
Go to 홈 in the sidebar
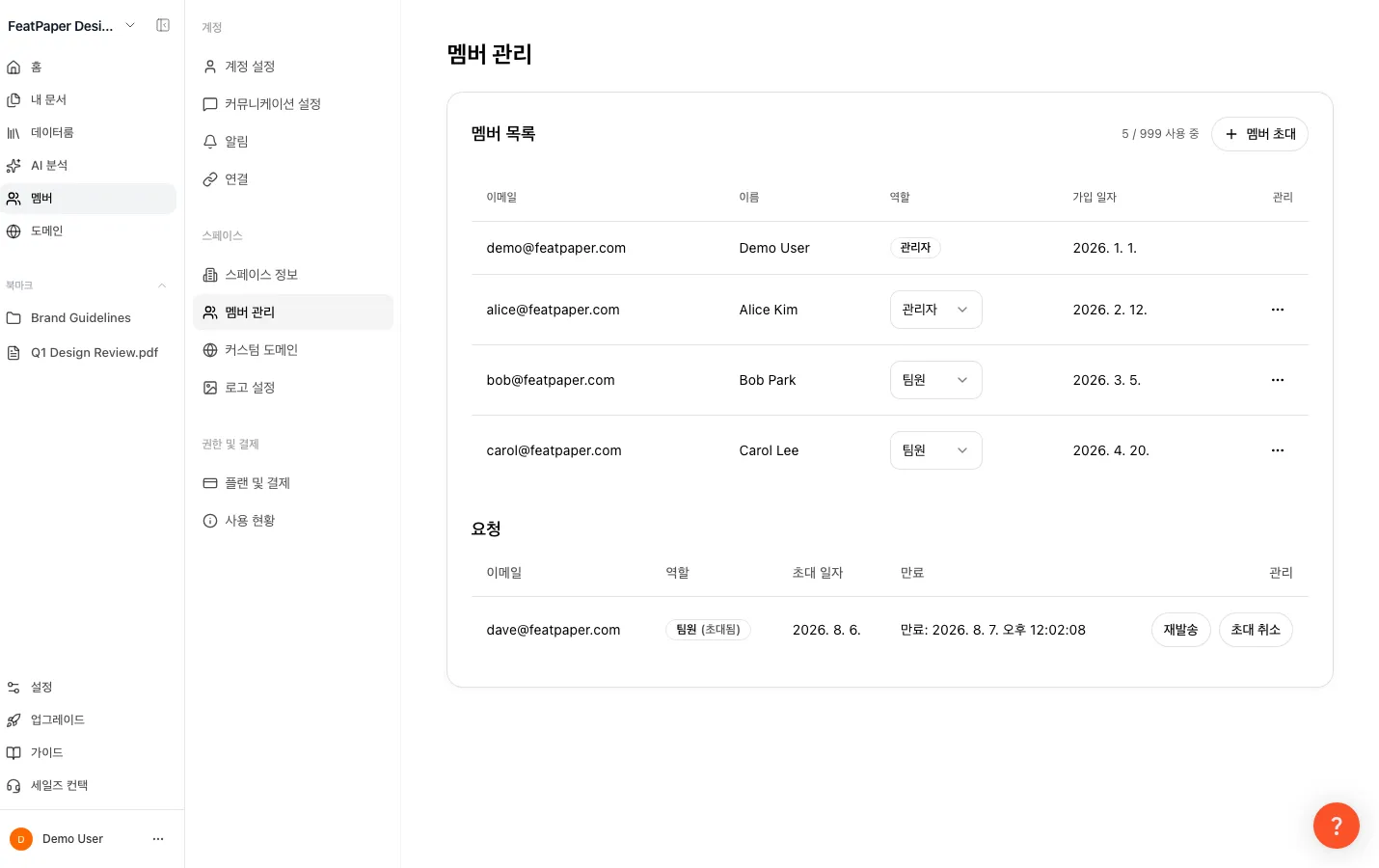tap(88, 67)
